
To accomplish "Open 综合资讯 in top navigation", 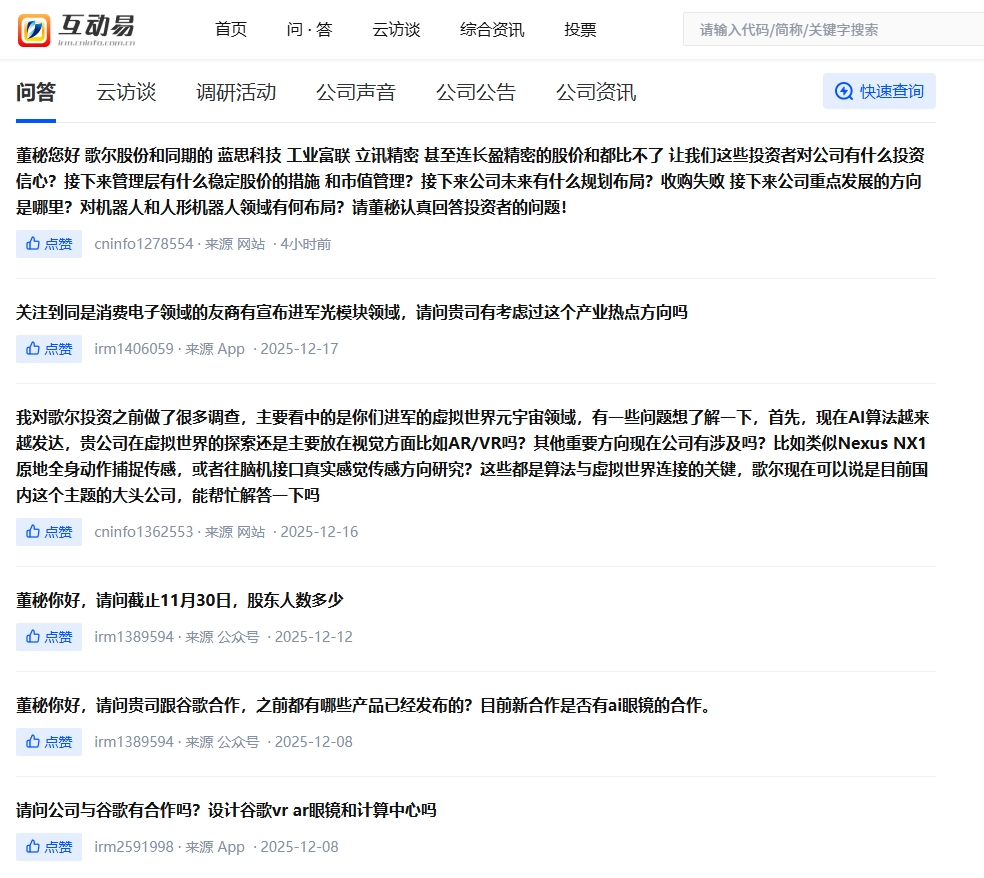I will point(492,29).
